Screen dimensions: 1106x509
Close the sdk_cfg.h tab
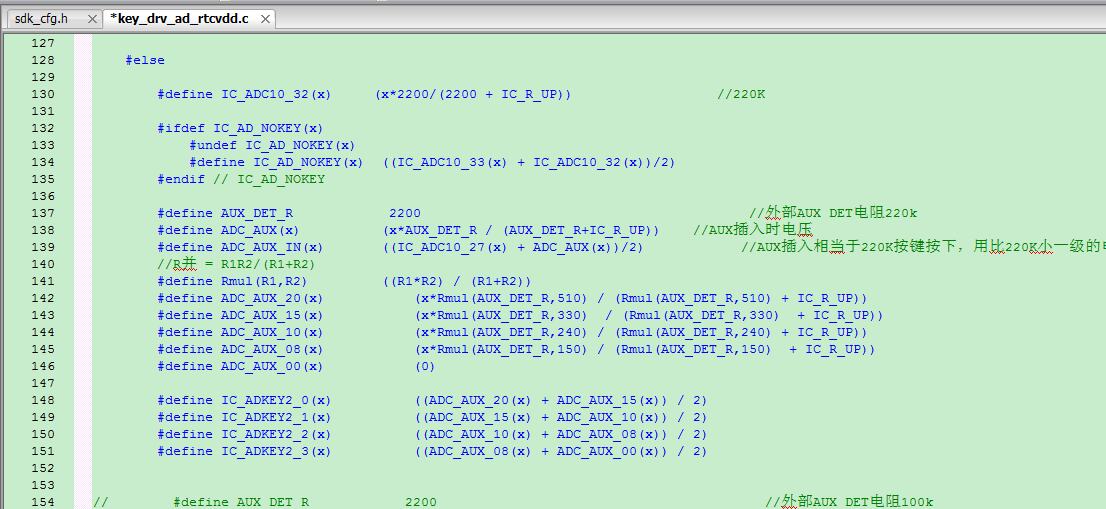click(x=92, y=19)
